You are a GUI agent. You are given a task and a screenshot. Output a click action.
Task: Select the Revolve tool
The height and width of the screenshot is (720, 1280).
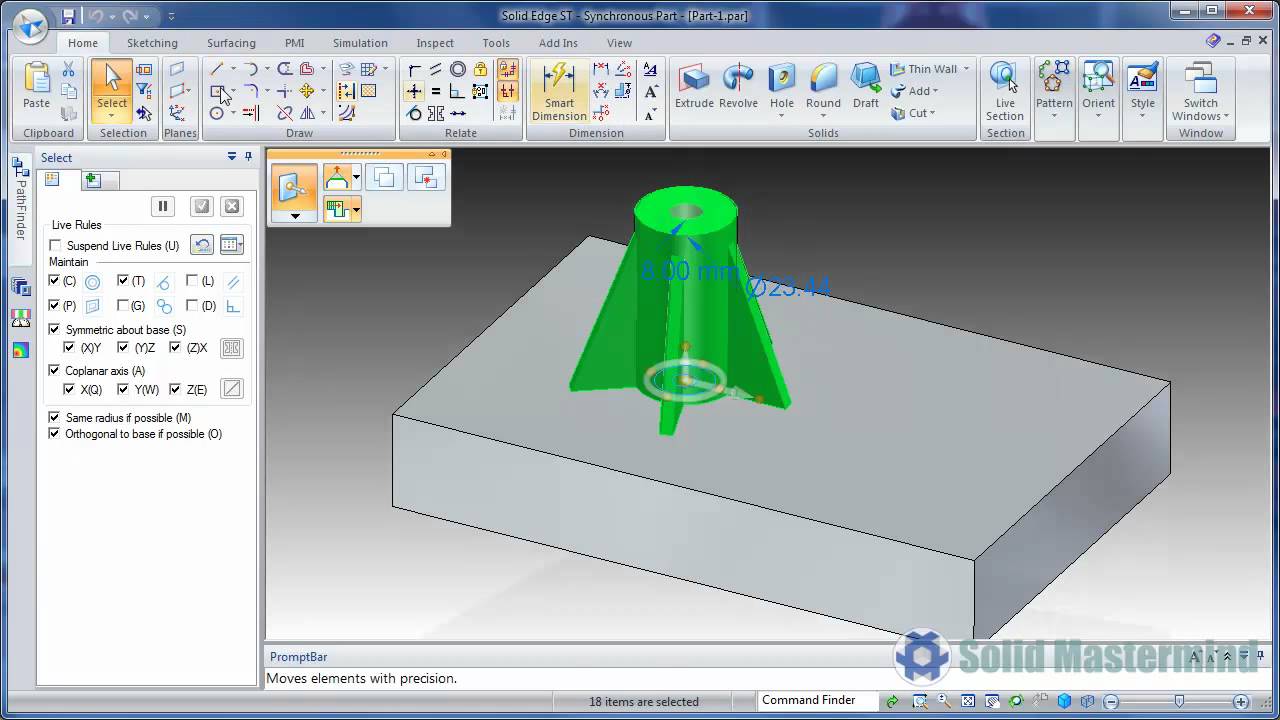[738, 86]
